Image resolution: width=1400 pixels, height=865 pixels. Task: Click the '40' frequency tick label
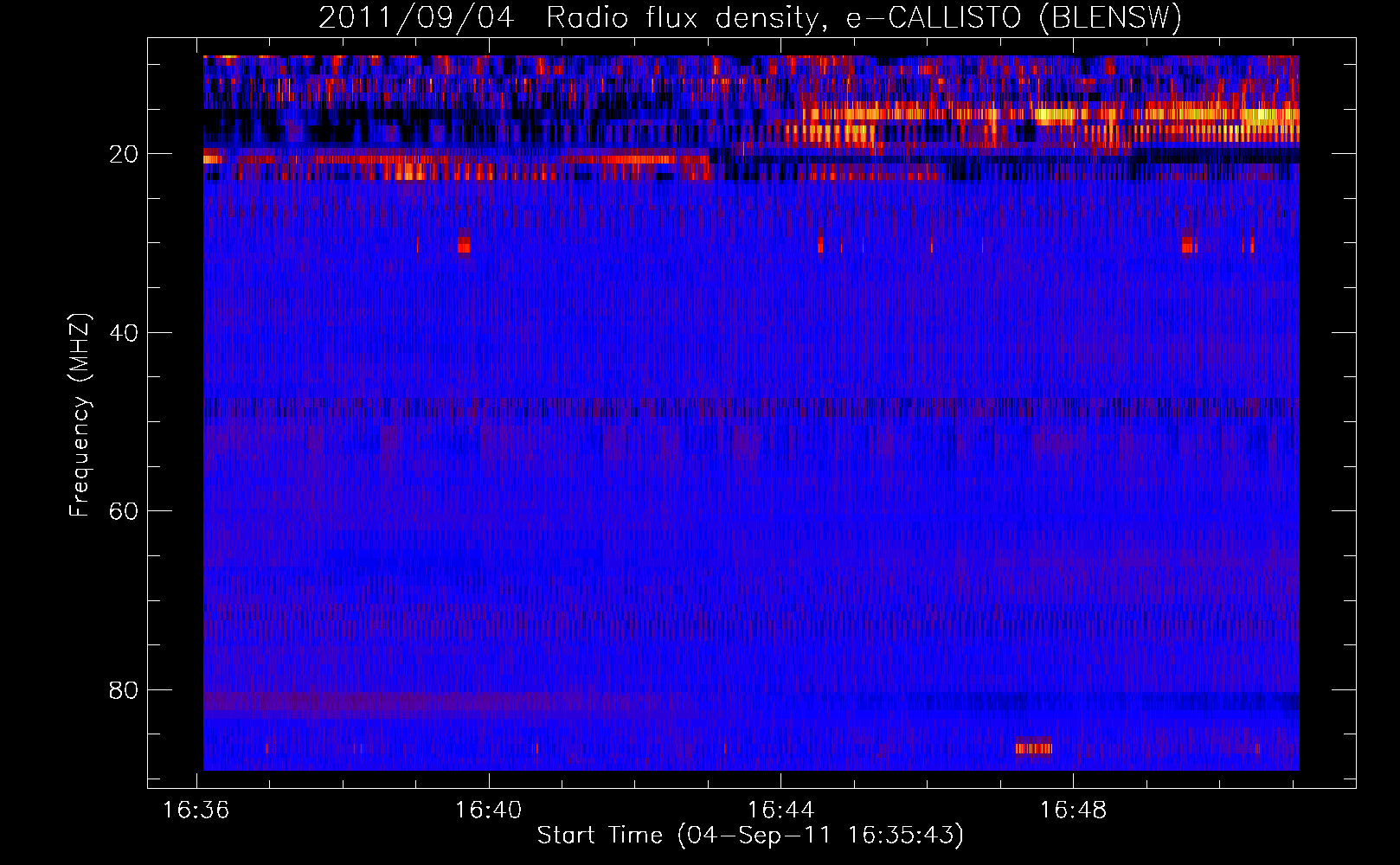(124, 333)
